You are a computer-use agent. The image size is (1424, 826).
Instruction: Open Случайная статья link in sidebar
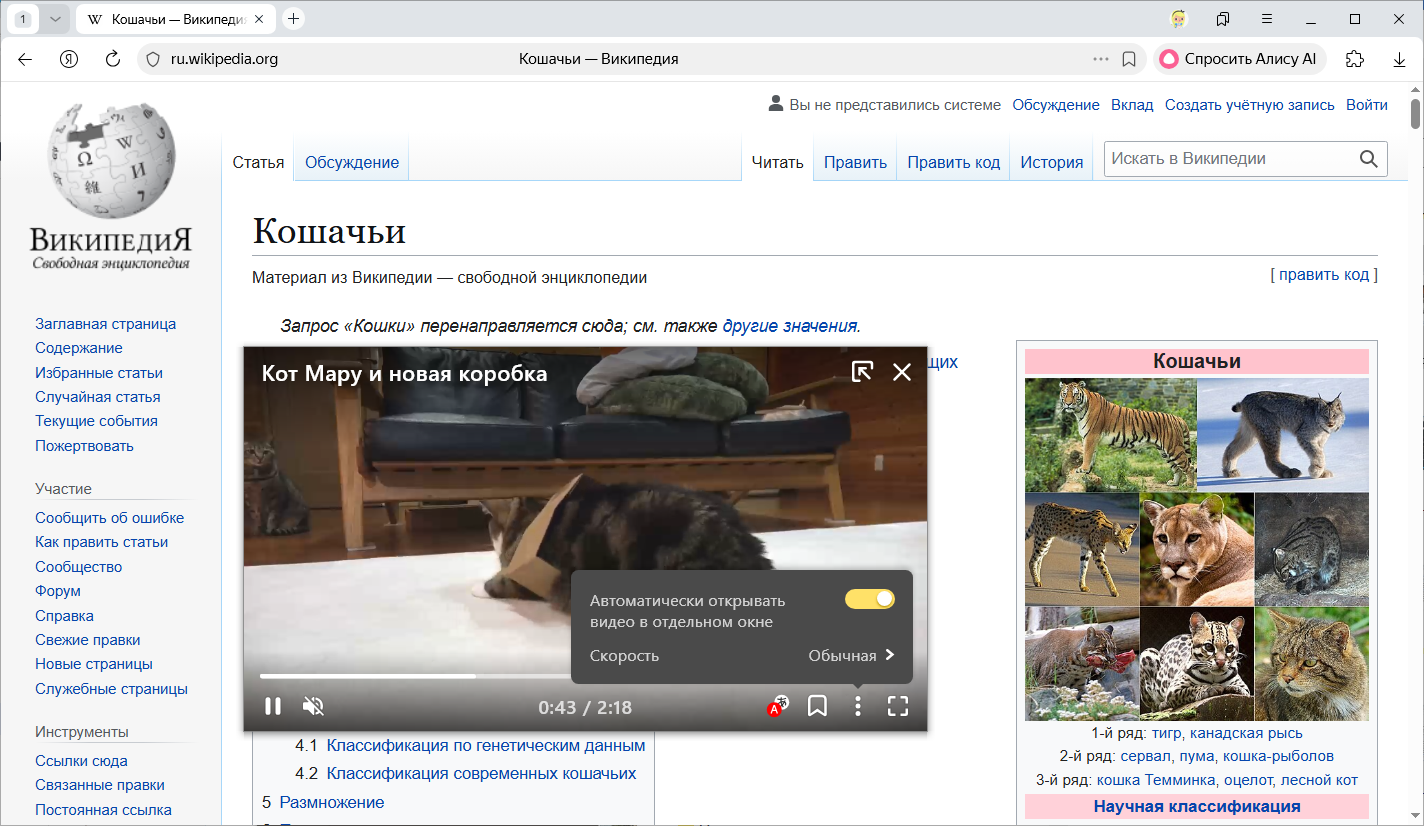coord(97,397)
